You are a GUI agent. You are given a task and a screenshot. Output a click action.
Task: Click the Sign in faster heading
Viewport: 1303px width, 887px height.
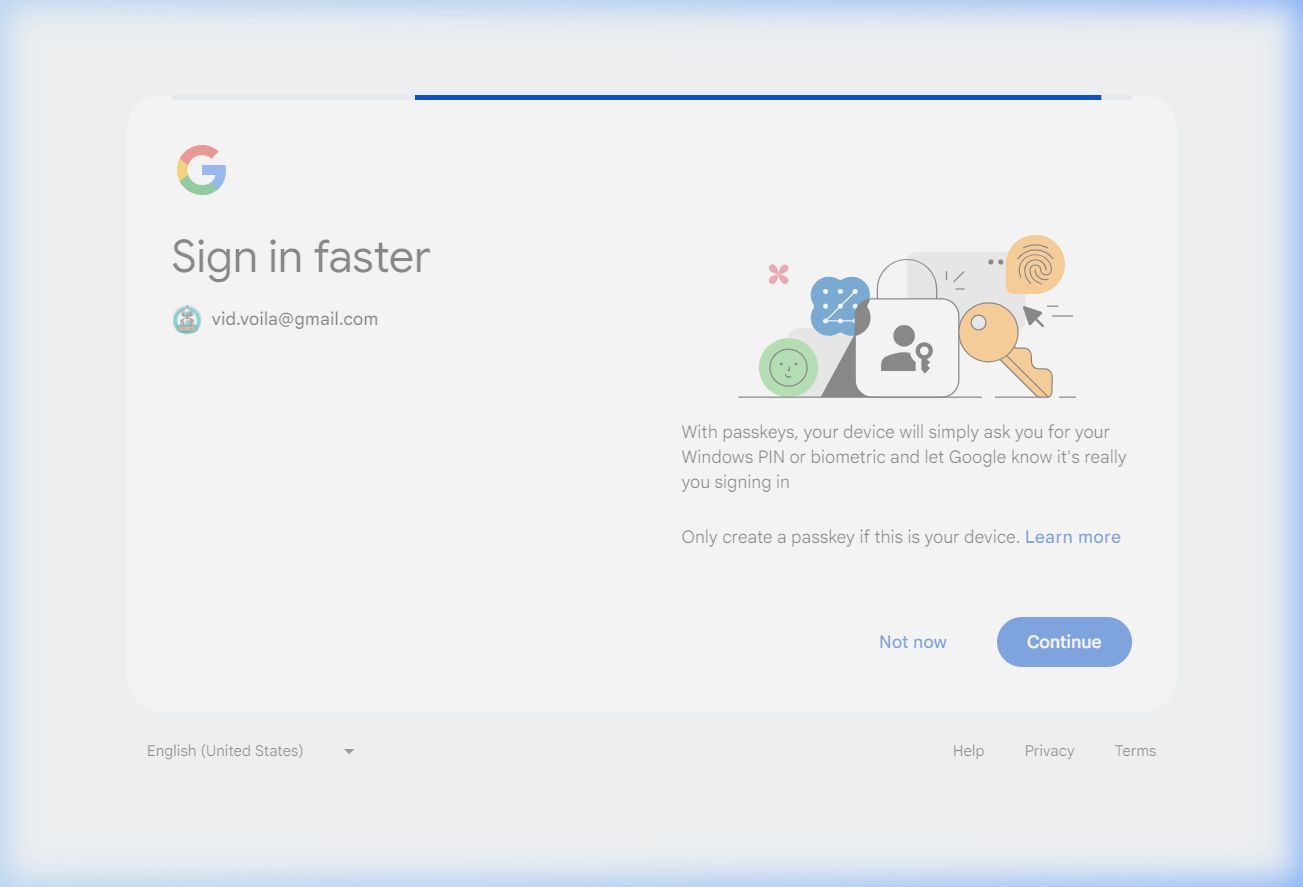point(301,257)
